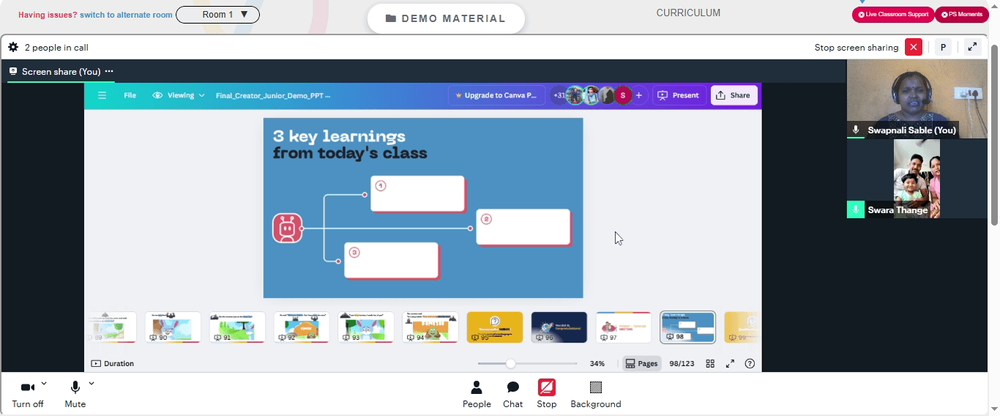Open Canva grid view icon

[710, 364]
